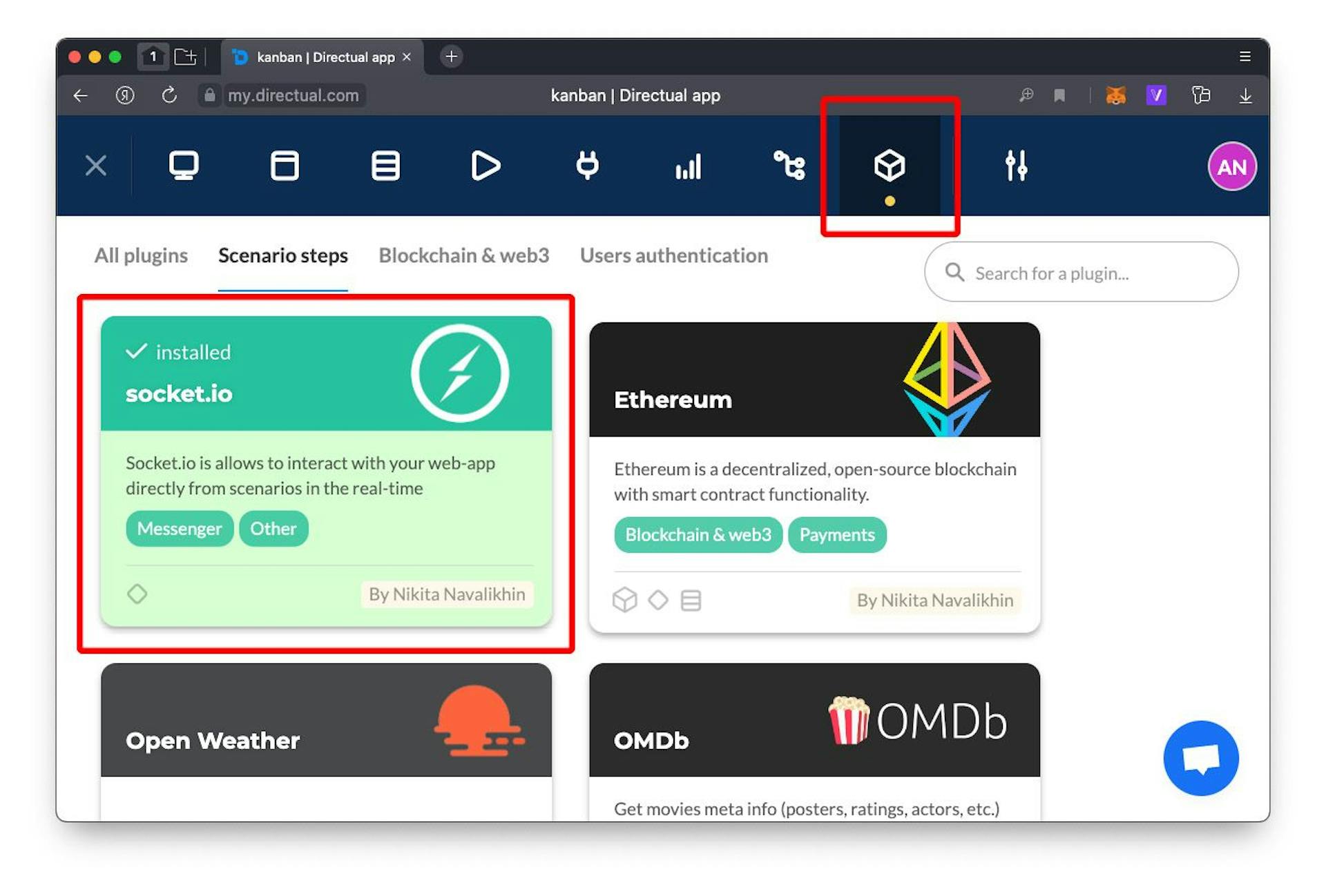Image resolution: width=1326 pixels, height=896 pixels.
Task: Click the database icon in top navbar
Action: [x=385, y=166]
